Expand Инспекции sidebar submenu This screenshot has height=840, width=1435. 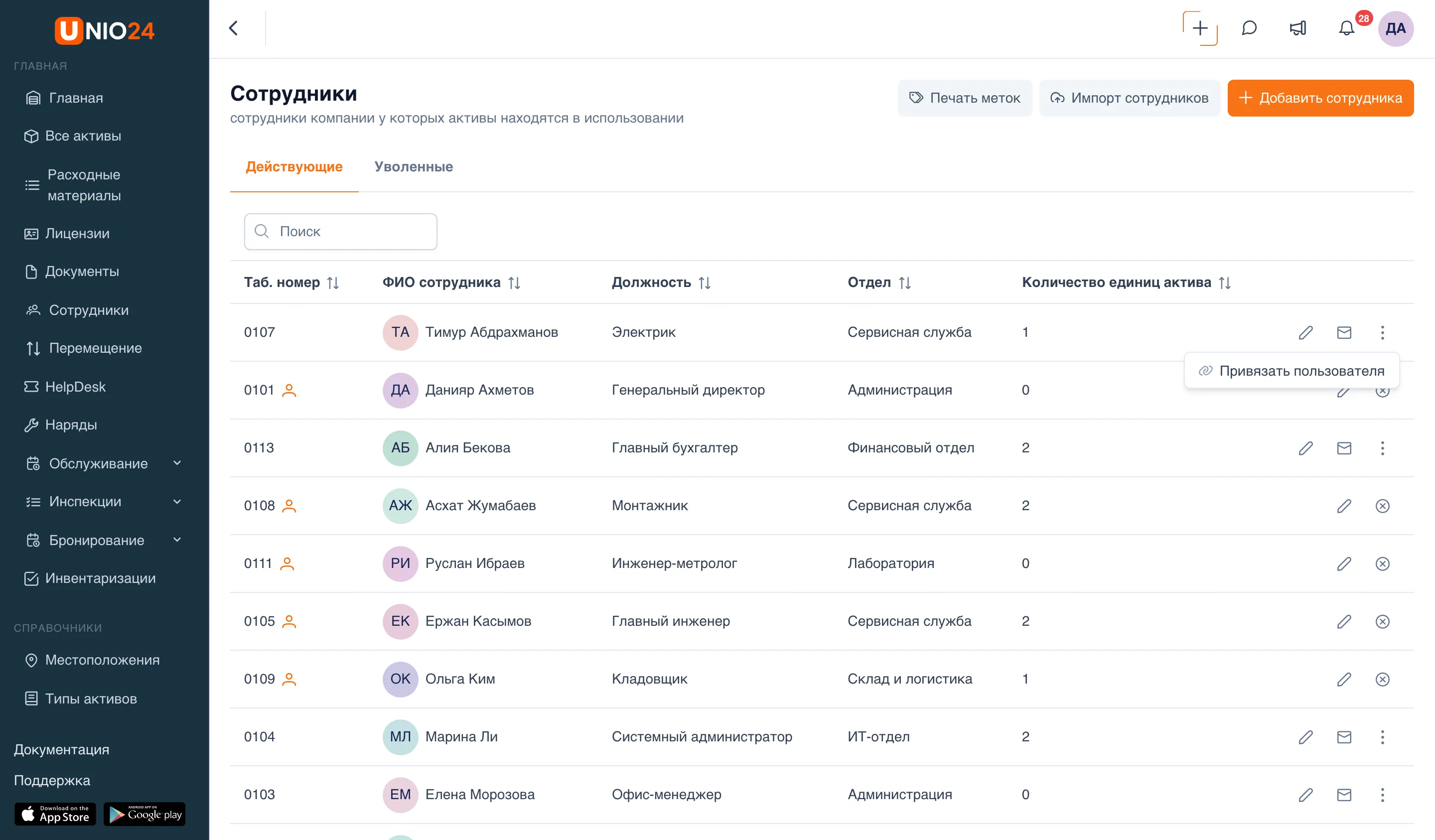pos(177,502)
